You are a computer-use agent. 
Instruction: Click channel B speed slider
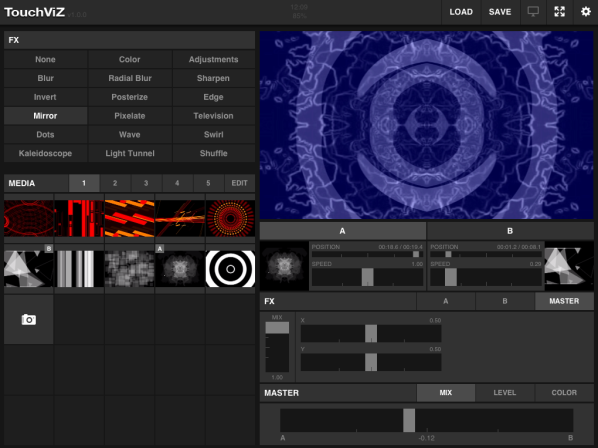tap(486, 277)
